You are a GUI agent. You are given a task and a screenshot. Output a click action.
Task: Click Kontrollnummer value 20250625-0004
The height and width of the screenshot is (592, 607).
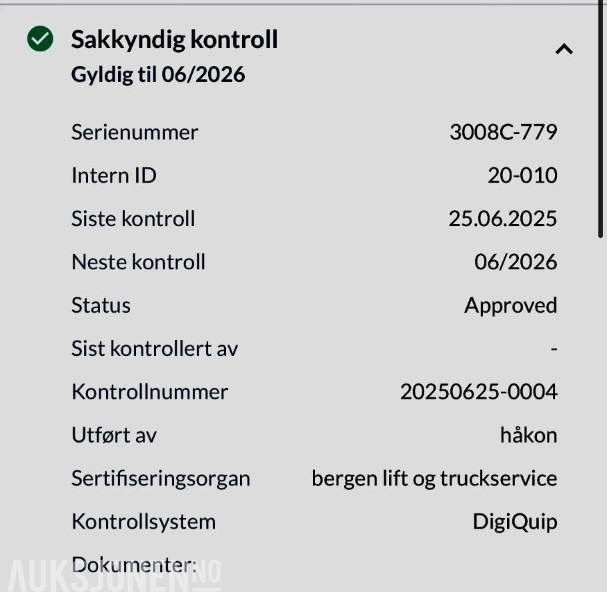click(x=478, y=392)
